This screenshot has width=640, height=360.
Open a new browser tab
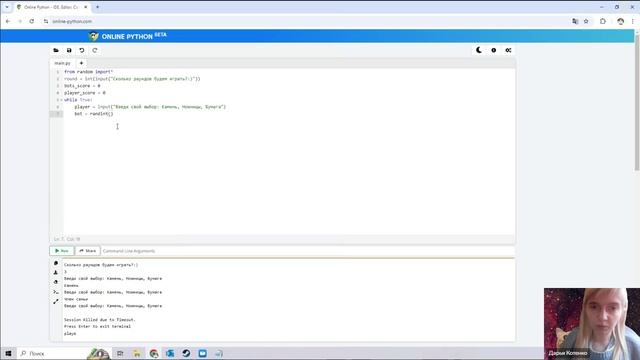pos(97,7)
